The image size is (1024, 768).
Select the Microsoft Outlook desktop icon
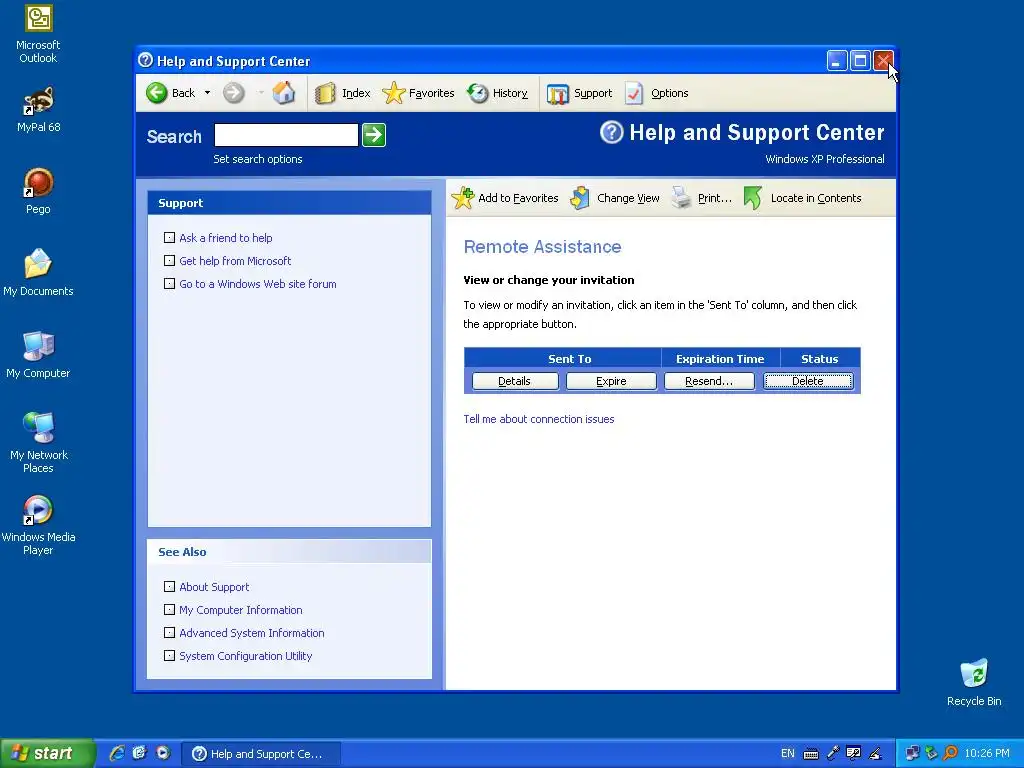pos(38,34)
